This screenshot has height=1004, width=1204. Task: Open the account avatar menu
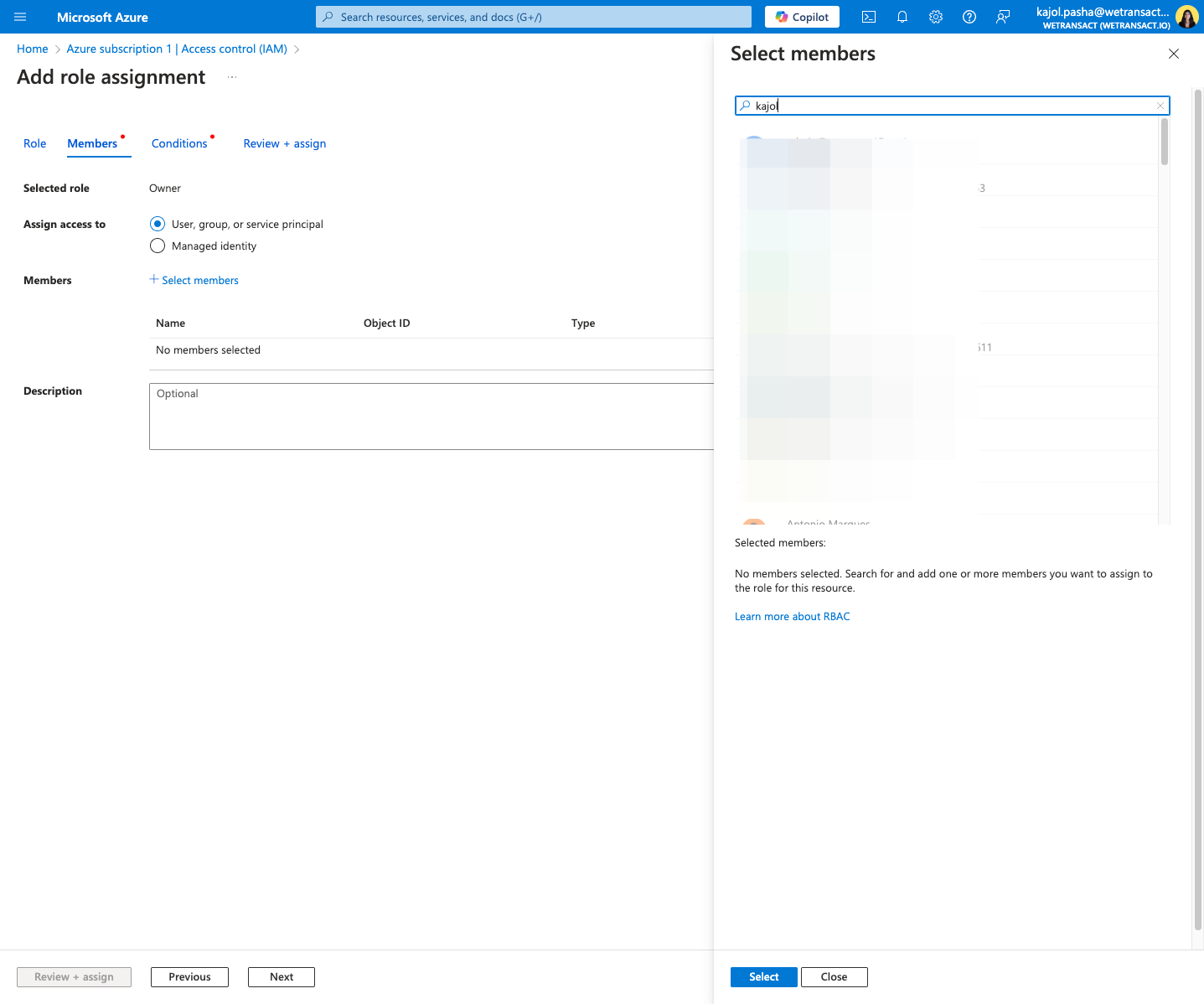click(1186, 17)
